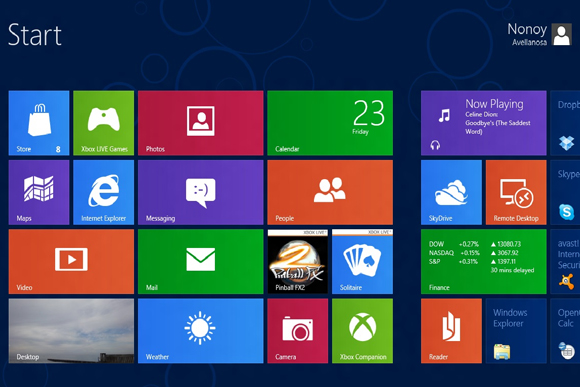The image size is (580, 387).
Task: Launch the Remote Desktop tile
Action: tap(516, 192)
